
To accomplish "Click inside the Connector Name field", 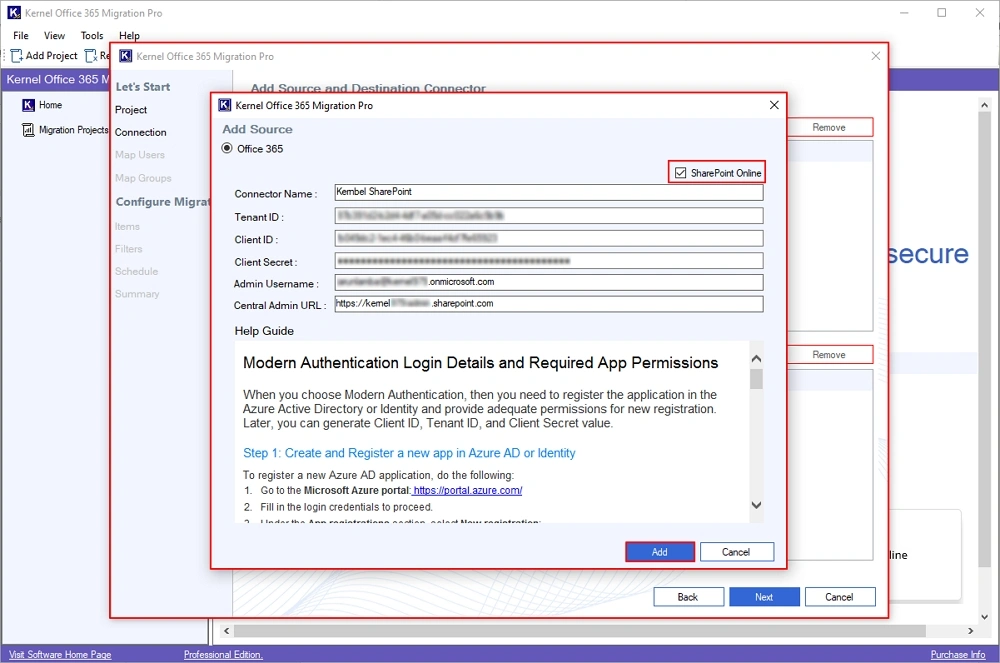I will point(549,192).
